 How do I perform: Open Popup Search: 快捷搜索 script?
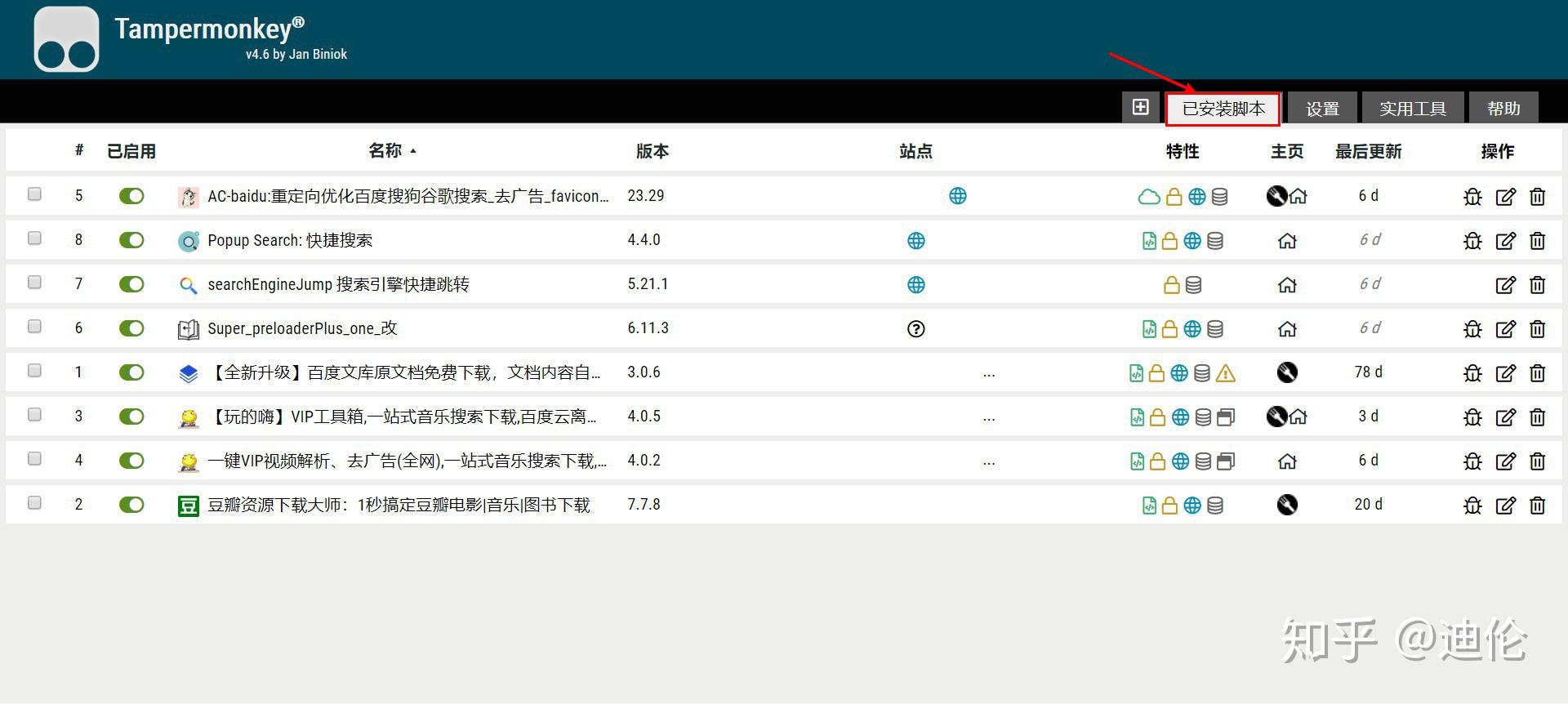[x=290, y=240]
